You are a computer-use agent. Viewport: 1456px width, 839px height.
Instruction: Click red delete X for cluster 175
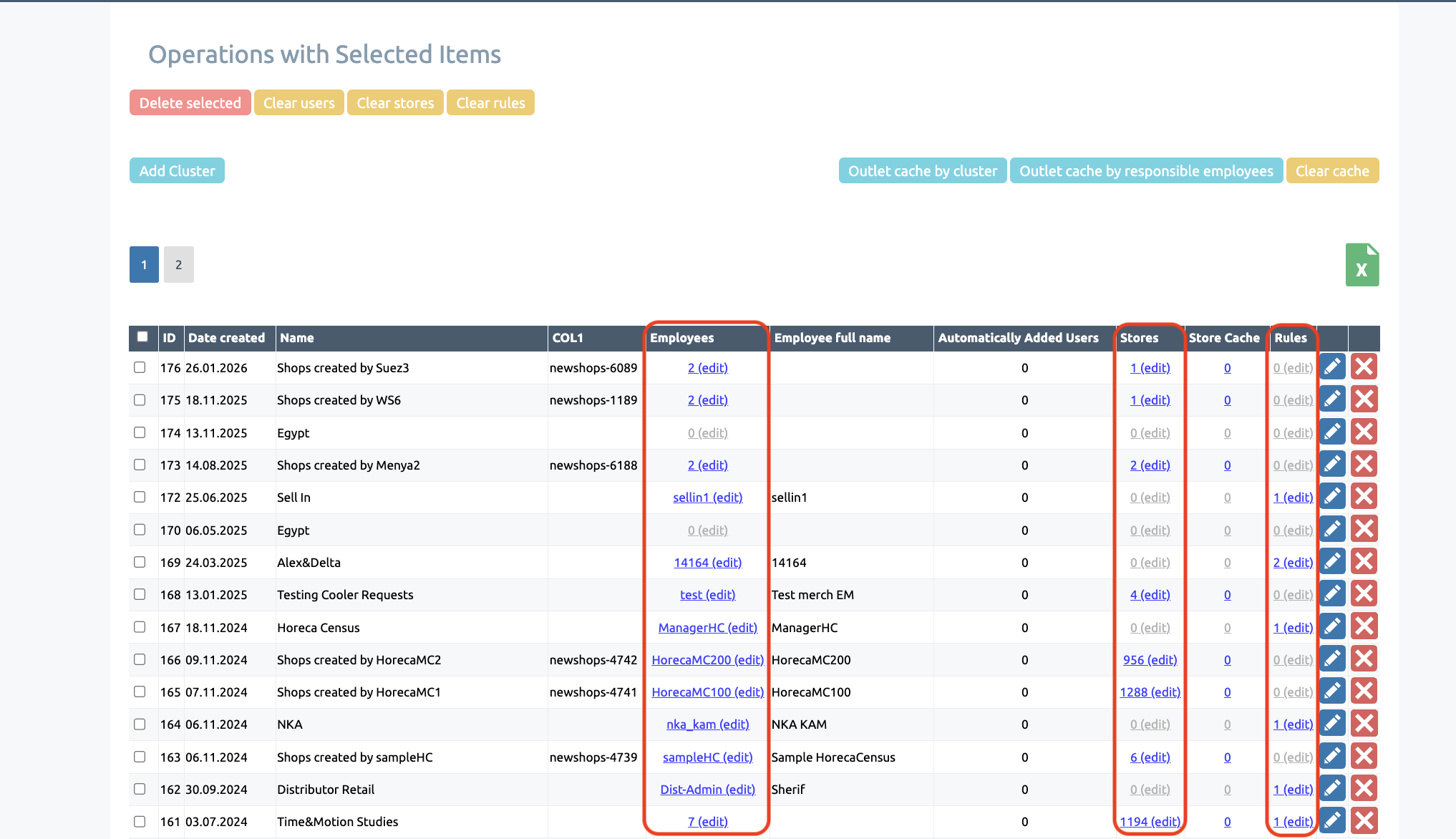tap(1364, 399)
